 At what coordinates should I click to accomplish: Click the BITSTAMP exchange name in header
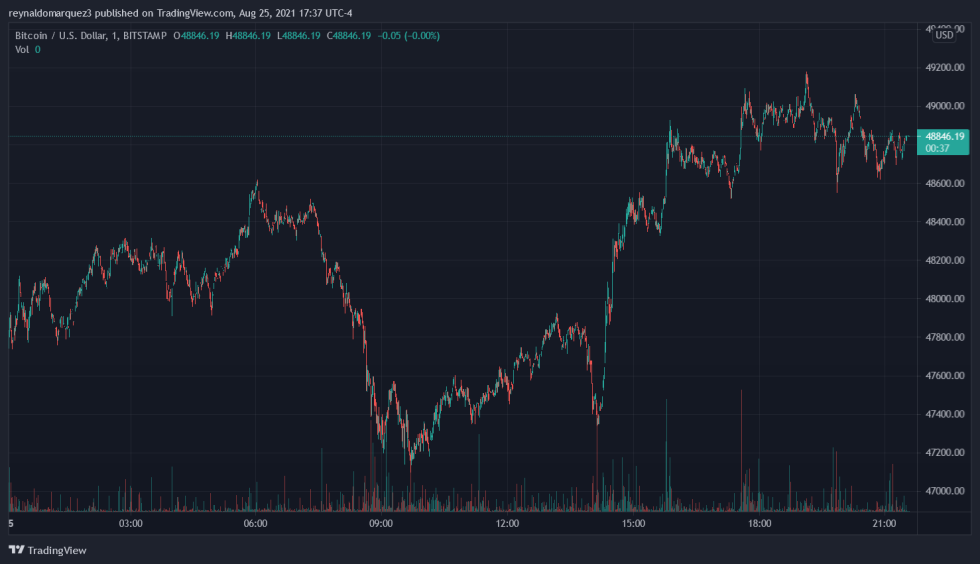tap(145, 36)
